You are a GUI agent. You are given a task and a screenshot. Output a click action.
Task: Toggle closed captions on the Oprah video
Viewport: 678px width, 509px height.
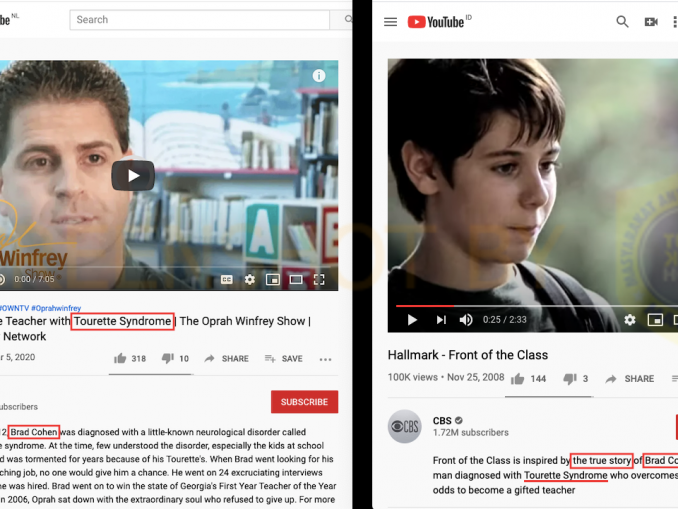(x=227, y=280)
